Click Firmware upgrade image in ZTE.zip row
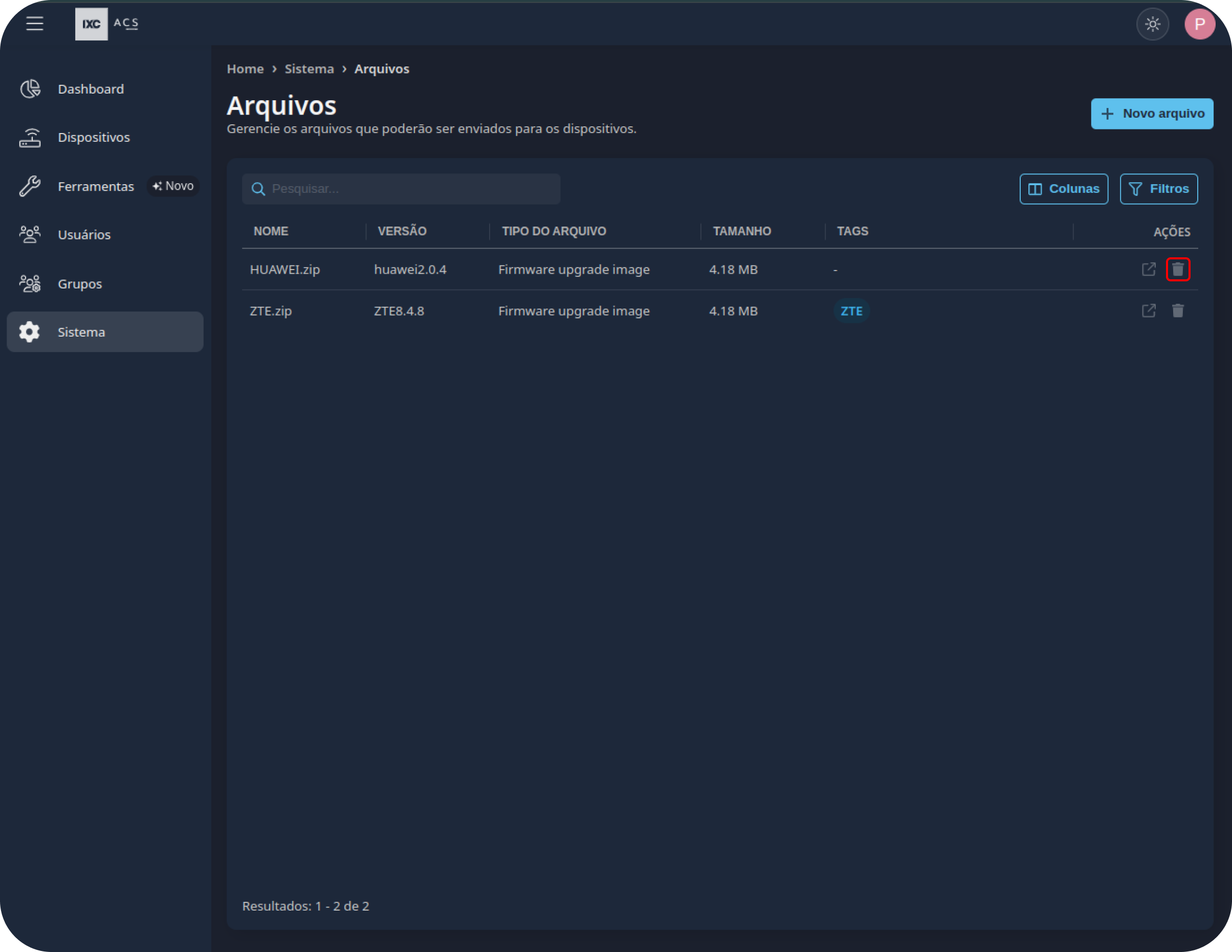Screen dimensions: 1232x952 click(574, 312)
